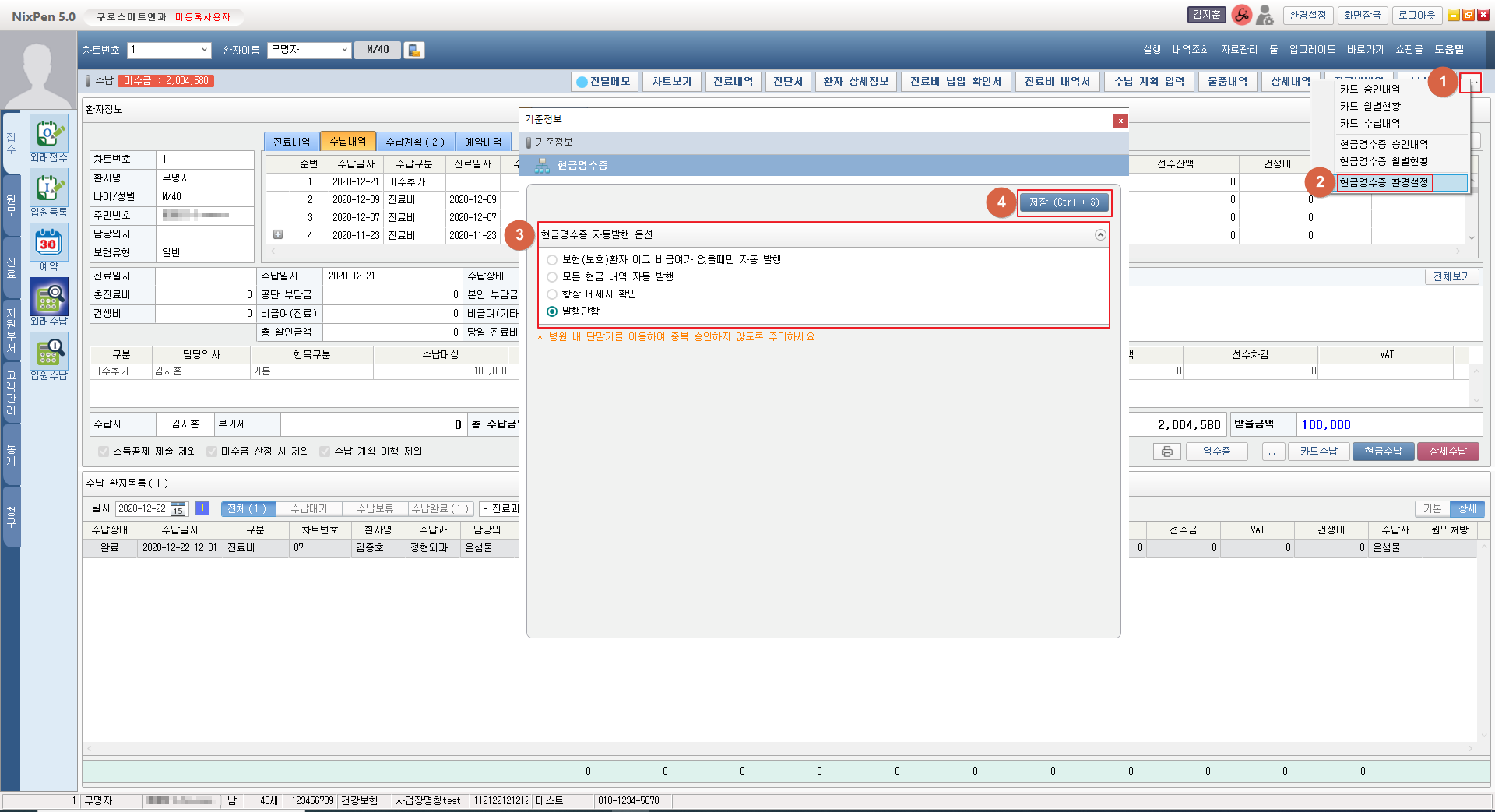Click the calendar picker icon next to 일자
The height and width of the screenshot is (812, 1495).
[x=178, y=509]
